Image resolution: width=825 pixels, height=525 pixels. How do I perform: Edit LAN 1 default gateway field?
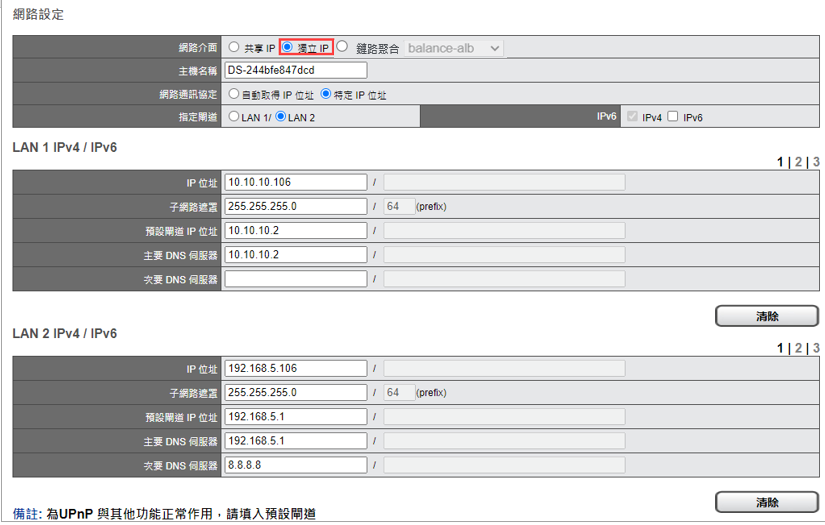(296, 230)
